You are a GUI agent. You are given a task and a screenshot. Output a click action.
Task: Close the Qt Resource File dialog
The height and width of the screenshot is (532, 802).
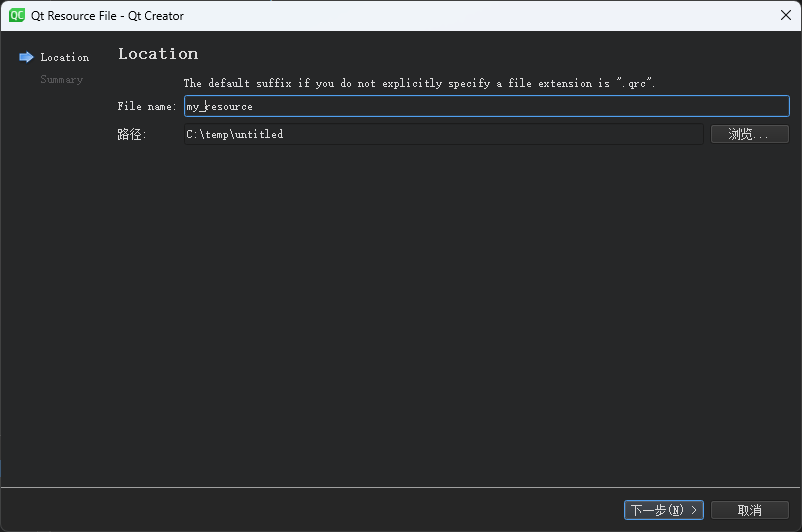(786, 15)
